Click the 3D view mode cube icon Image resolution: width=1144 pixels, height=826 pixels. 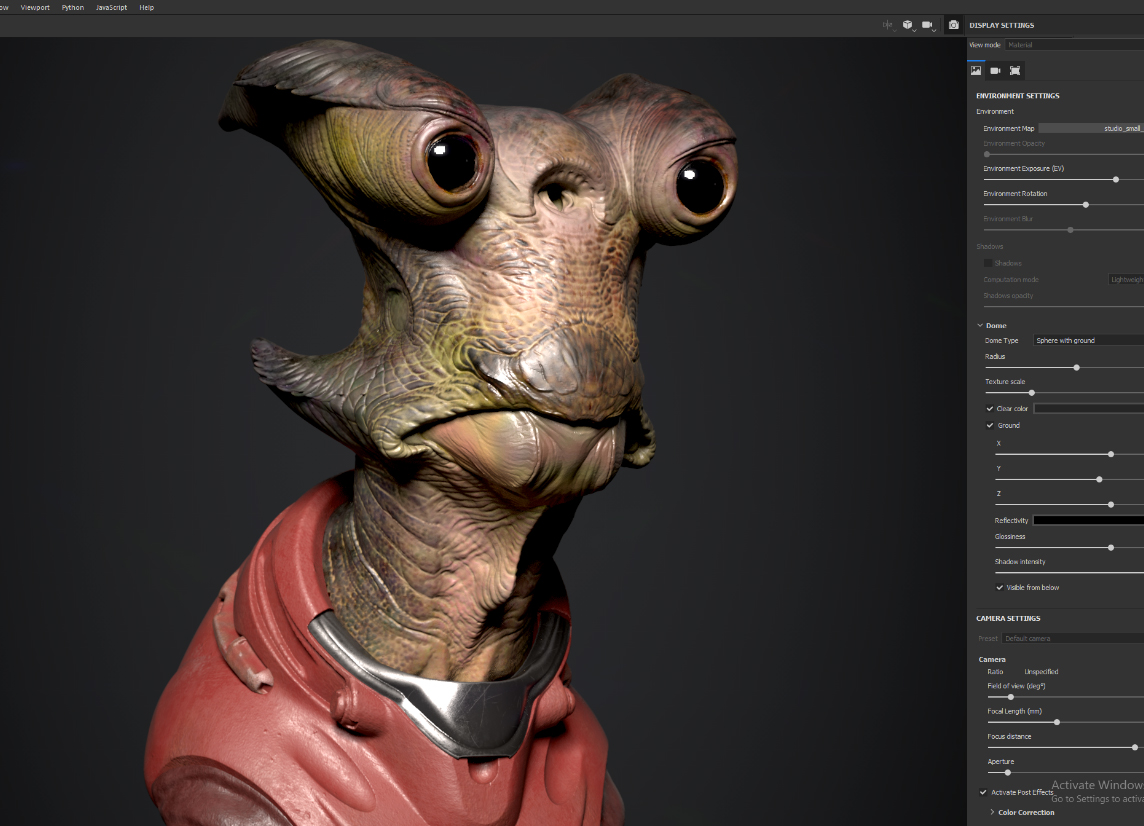point(907,25)
